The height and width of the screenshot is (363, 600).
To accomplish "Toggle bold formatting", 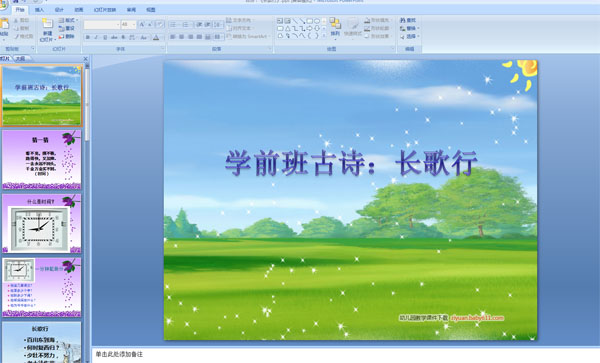I will [88, 37].
